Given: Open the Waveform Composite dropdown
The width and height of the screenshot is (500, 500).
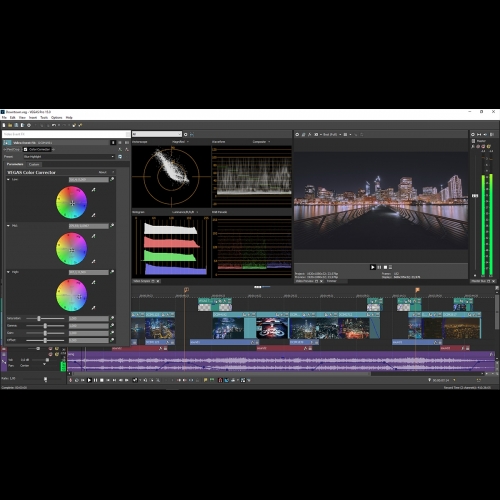Looking at the screenshot, I should point(261,142).
